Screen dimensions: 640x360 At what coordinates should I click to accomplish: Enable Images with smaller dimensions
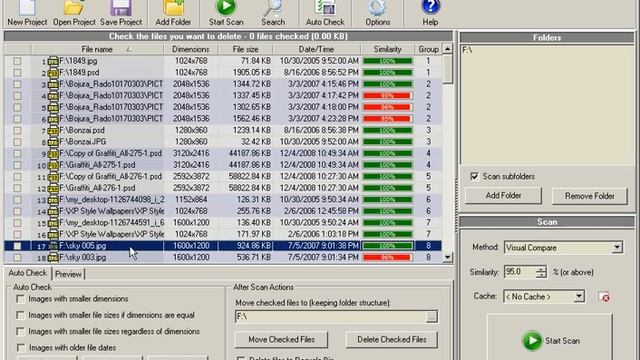click(20, 299)
